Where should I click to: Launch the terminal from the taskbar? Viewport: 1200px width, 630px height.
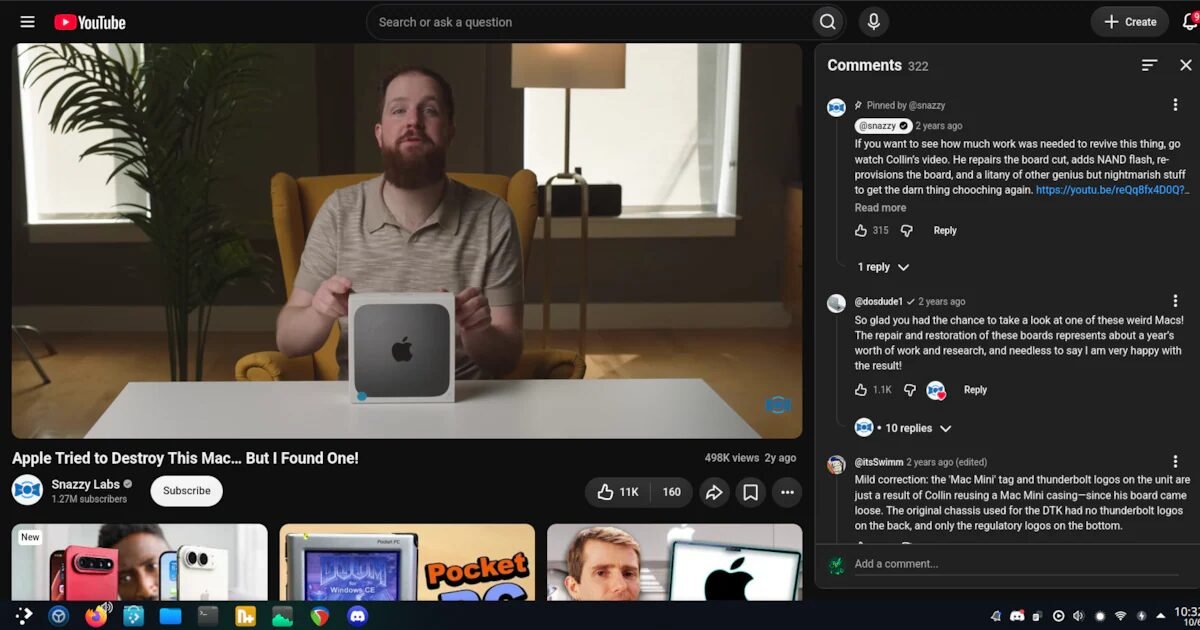[x=208, y=616]
